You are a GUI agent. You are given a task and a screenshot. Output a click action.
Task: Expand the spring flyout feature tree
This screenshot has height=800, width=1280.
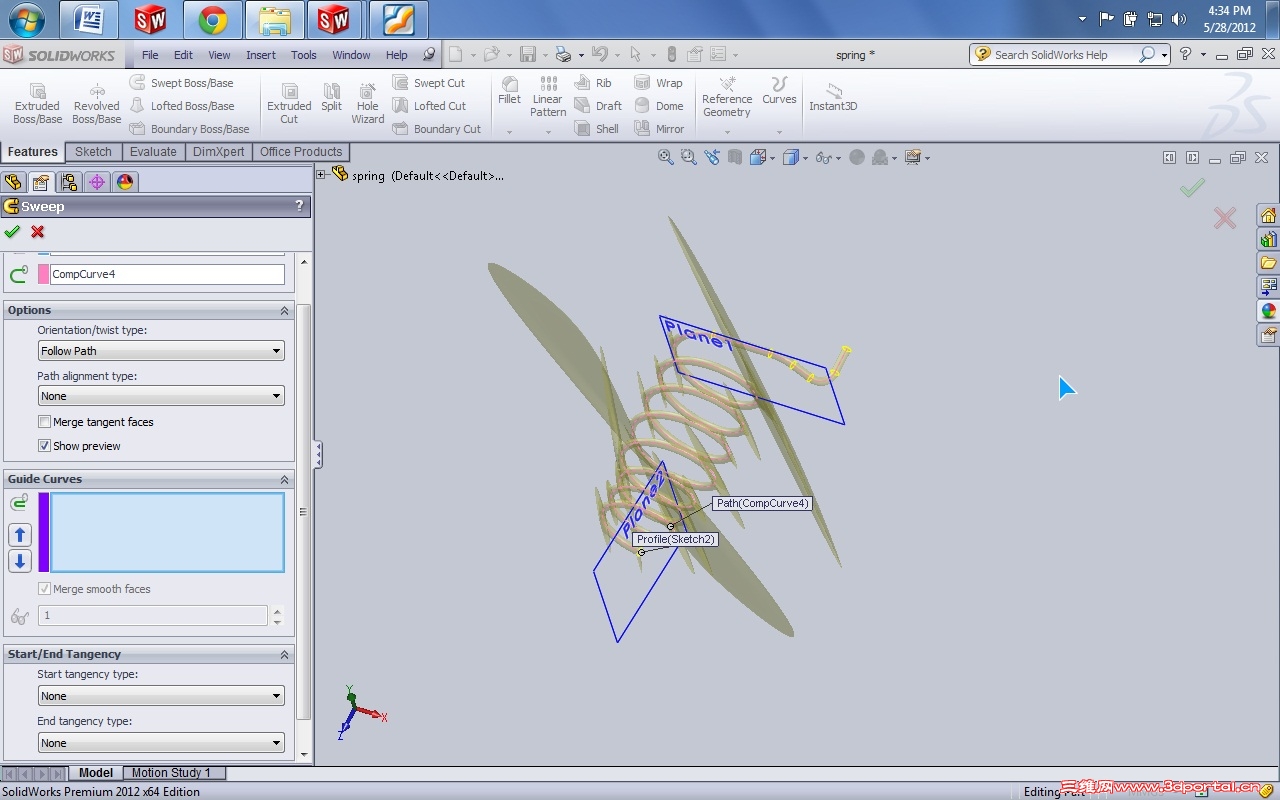pyautogui.click(x=321, y=175)
